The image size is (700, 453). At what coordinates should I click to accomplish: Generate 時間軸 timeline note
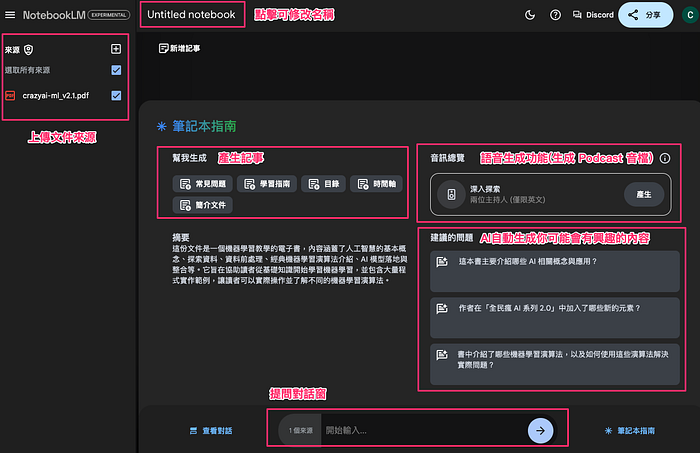click(x=376, y=184)
